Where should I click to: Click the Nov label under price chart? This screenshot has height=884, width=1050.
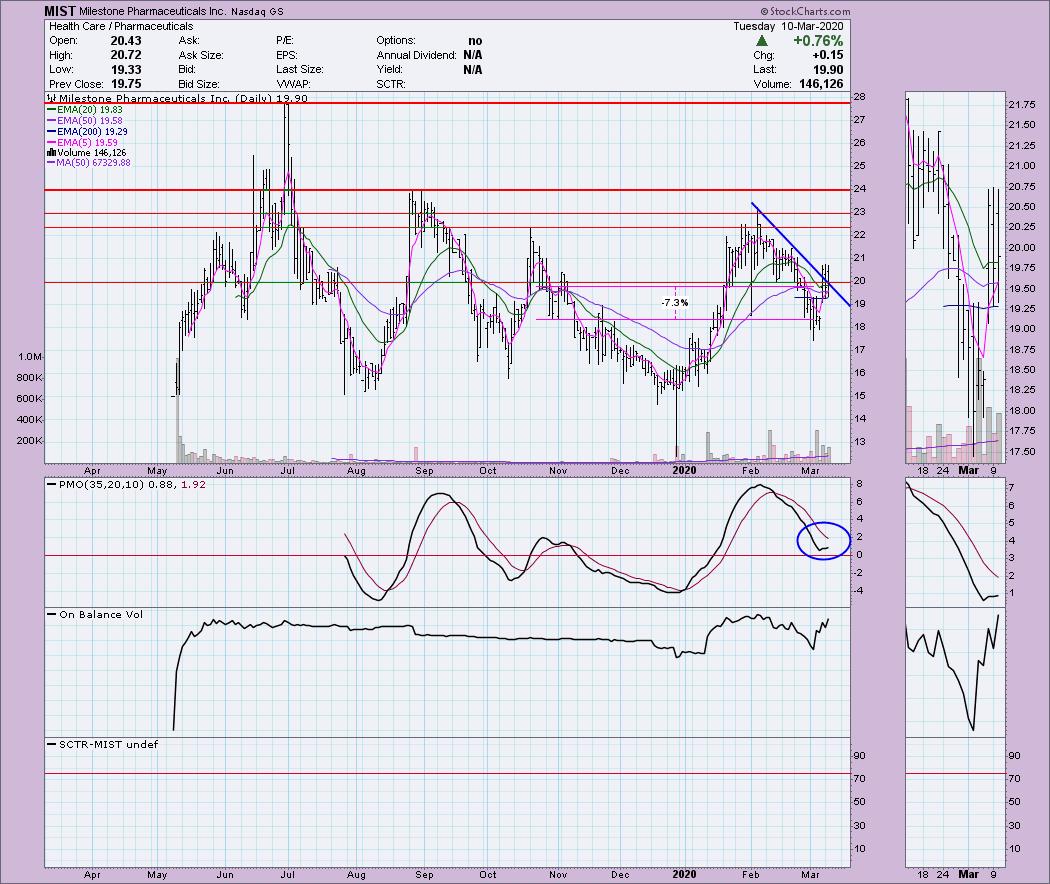pos(558,470)
